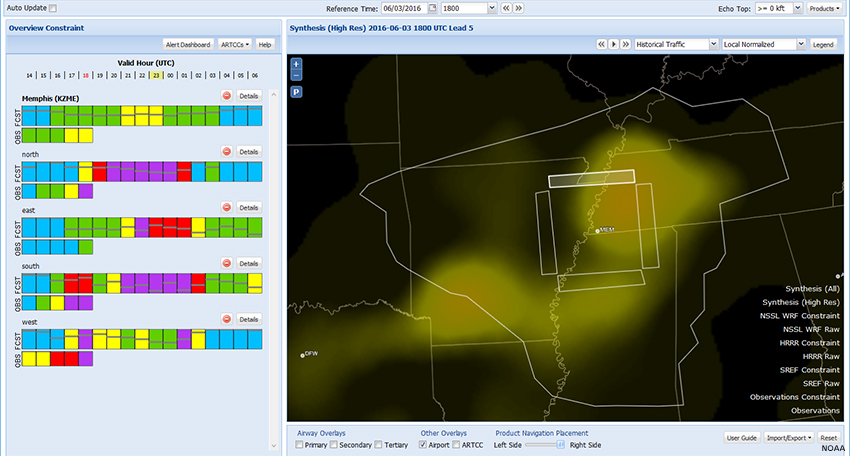This screenshot has height=456, width=850.
Task: Remove the south constraint row
Action: (227, 264)
